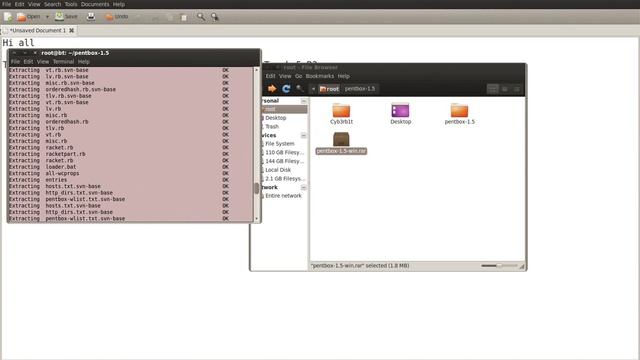The height and width of the screenshot is (360, 640).
Task: Select the purple Desktop folder icon
Action: tap(400, 113)
